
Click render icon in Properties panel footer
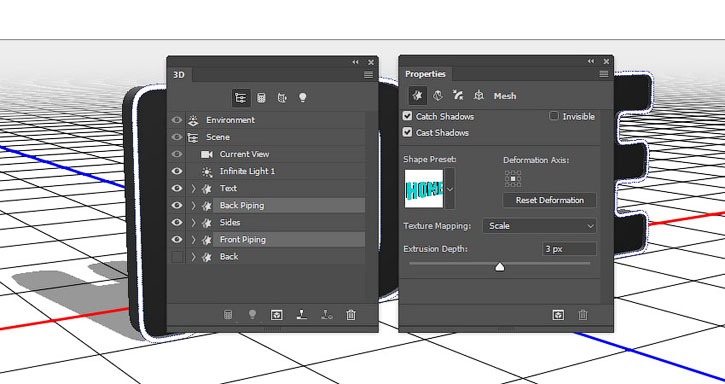click(558, 315)
